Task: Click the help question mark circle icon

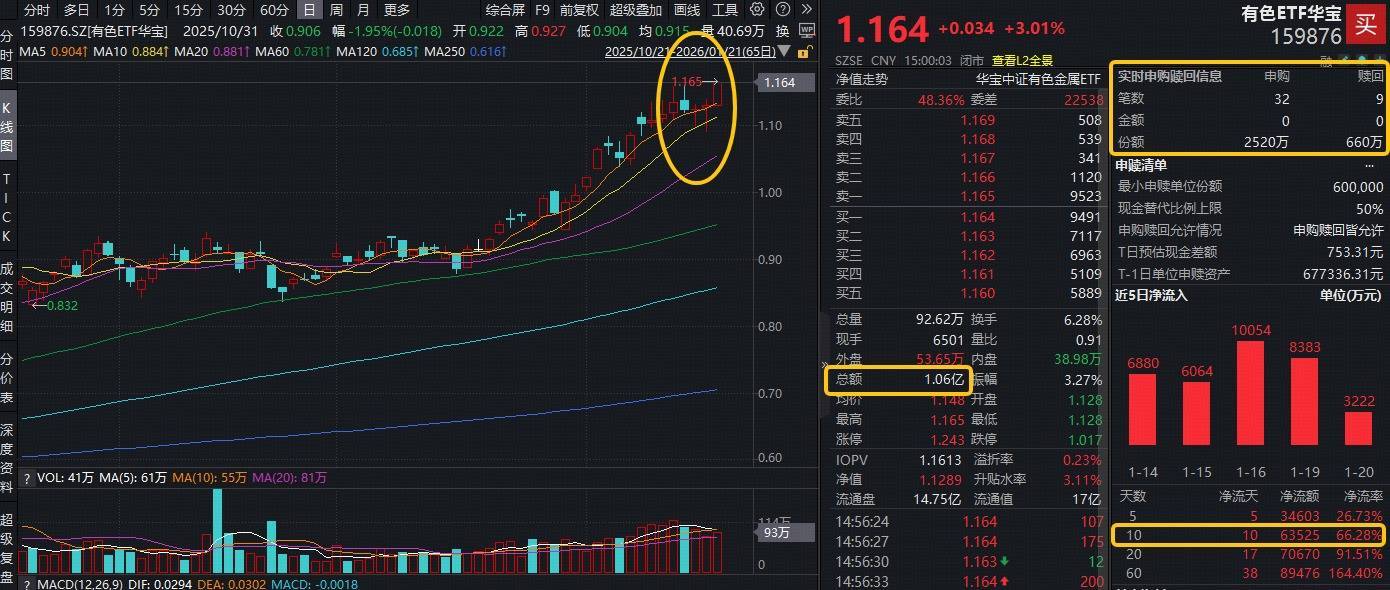Action: 783,9
